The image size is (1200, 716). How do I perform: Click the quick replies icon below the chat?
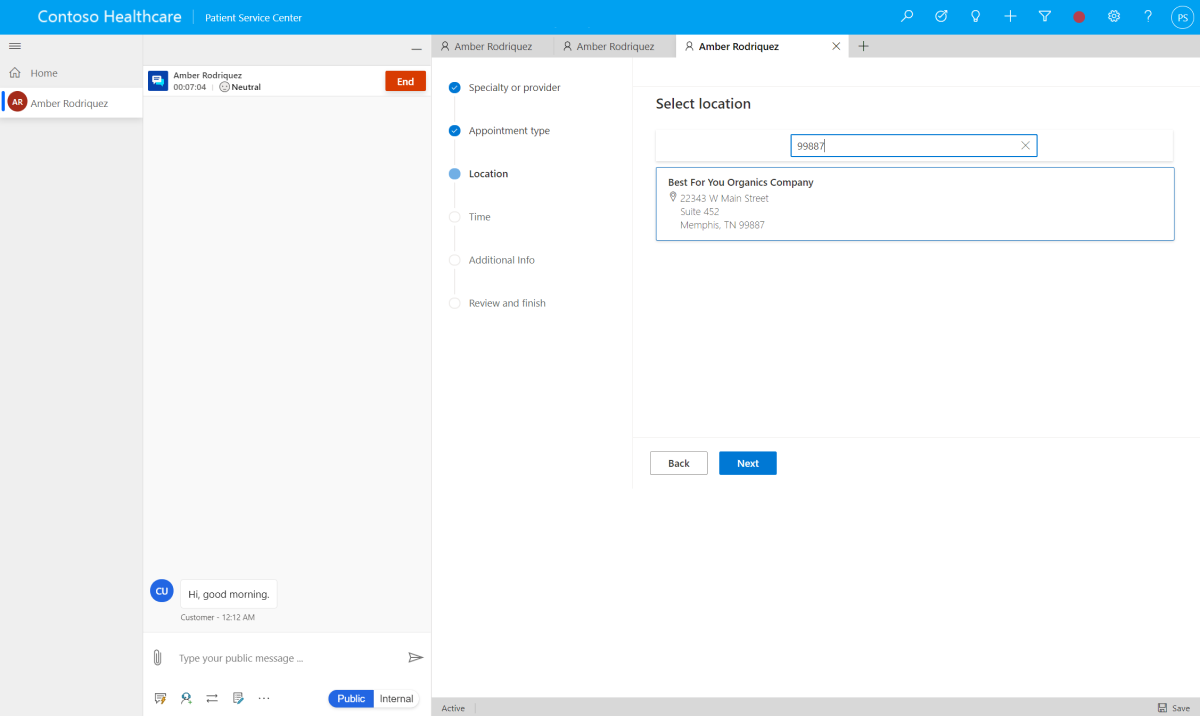click(160, 698)
